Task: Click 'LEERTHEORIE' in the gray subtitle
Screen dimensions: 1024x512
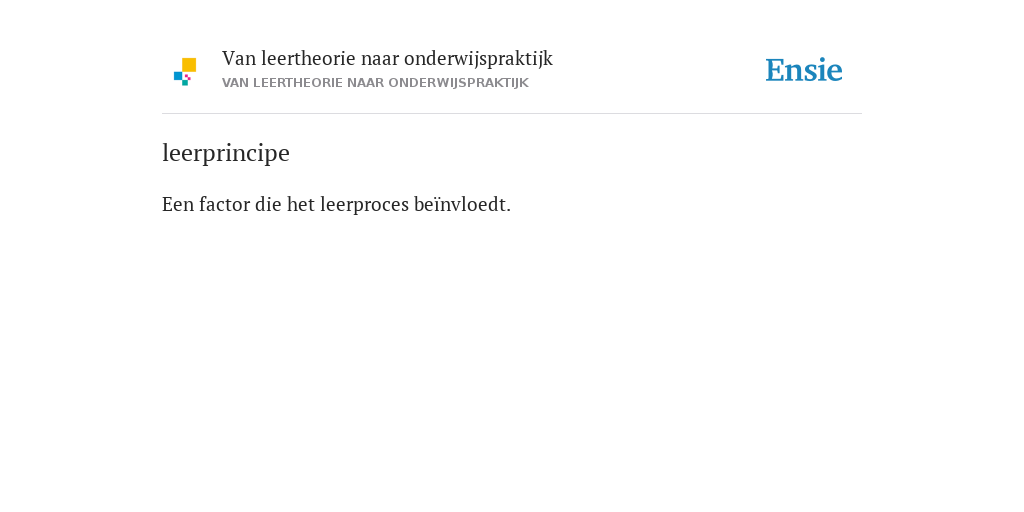Action: [298, 83]
